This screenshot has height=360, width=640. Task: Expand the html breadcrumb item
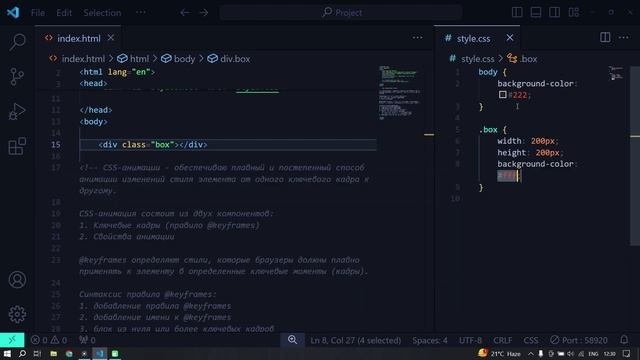tap(133, 59)
